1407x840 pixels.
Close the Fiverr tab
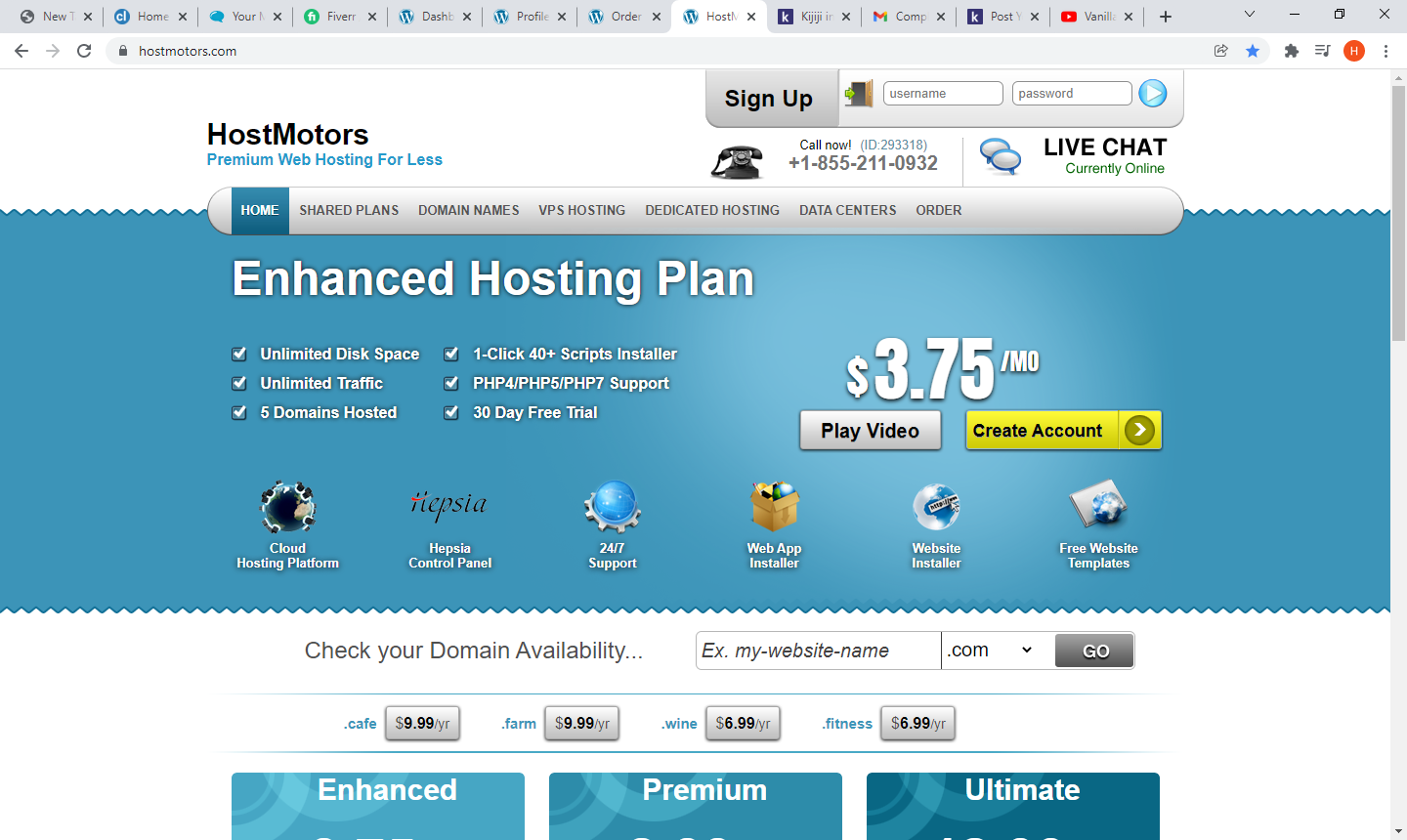(x=372, y=17)
